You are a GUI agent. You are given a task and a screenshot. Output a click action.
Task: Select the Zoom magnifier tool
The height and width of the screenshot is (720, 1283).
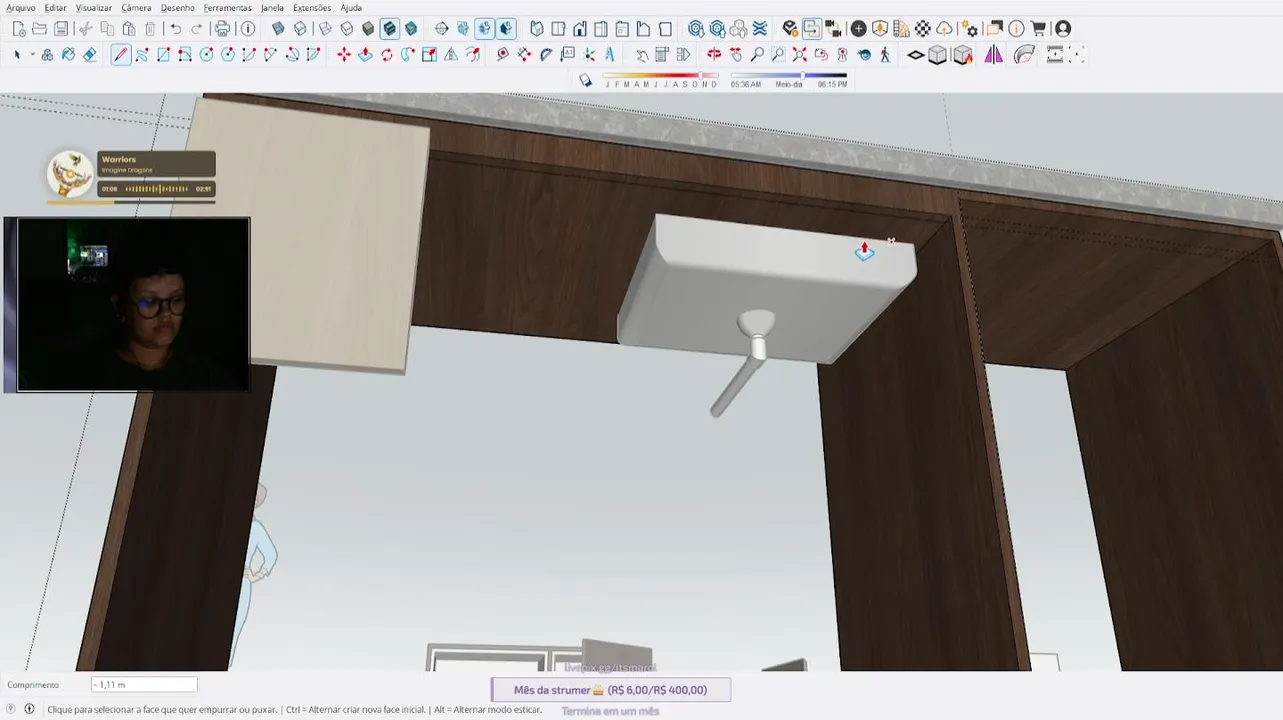click(757, 55)
